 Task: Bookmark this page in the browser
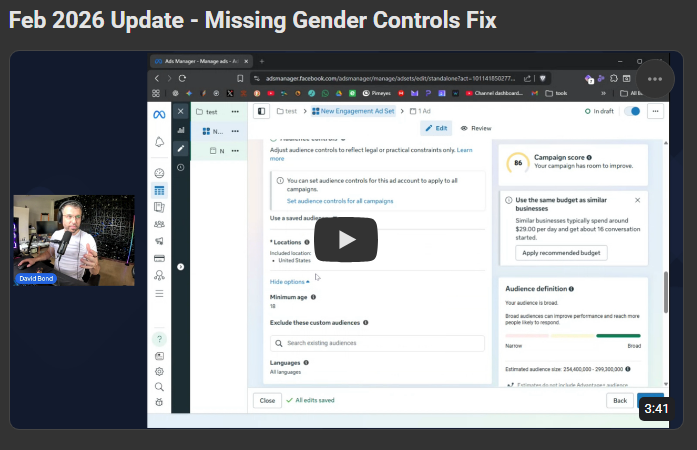coord(240,78)
